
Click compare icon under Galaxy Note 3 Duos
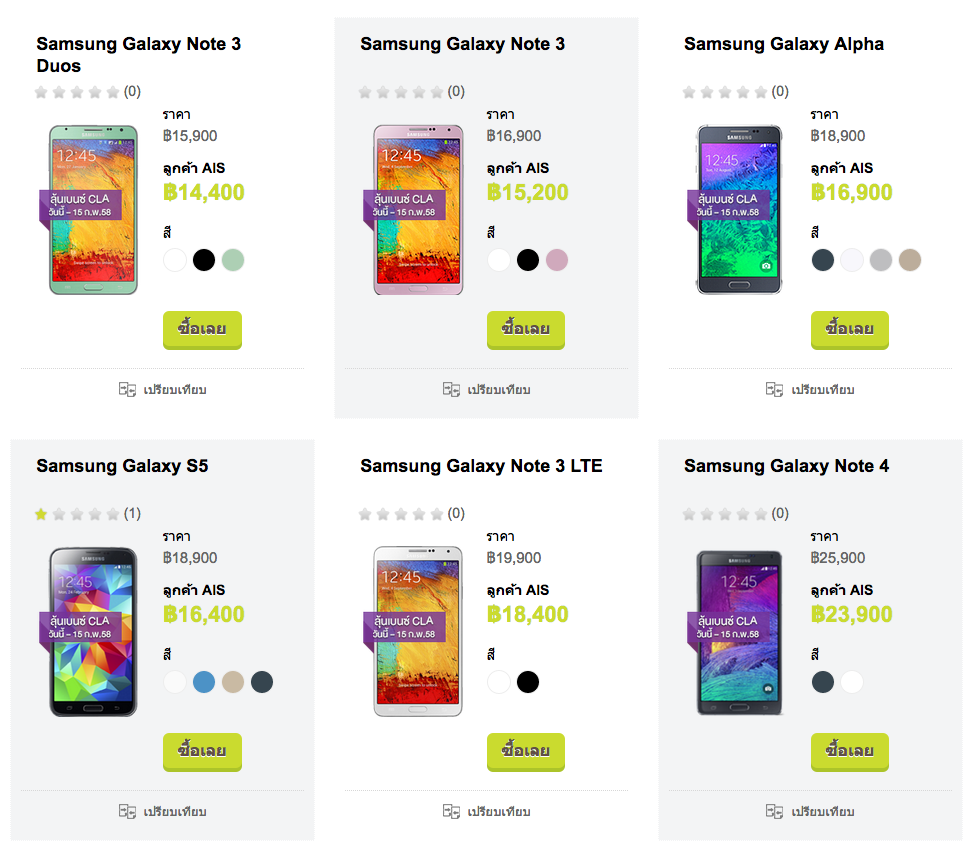pos(127,389)
